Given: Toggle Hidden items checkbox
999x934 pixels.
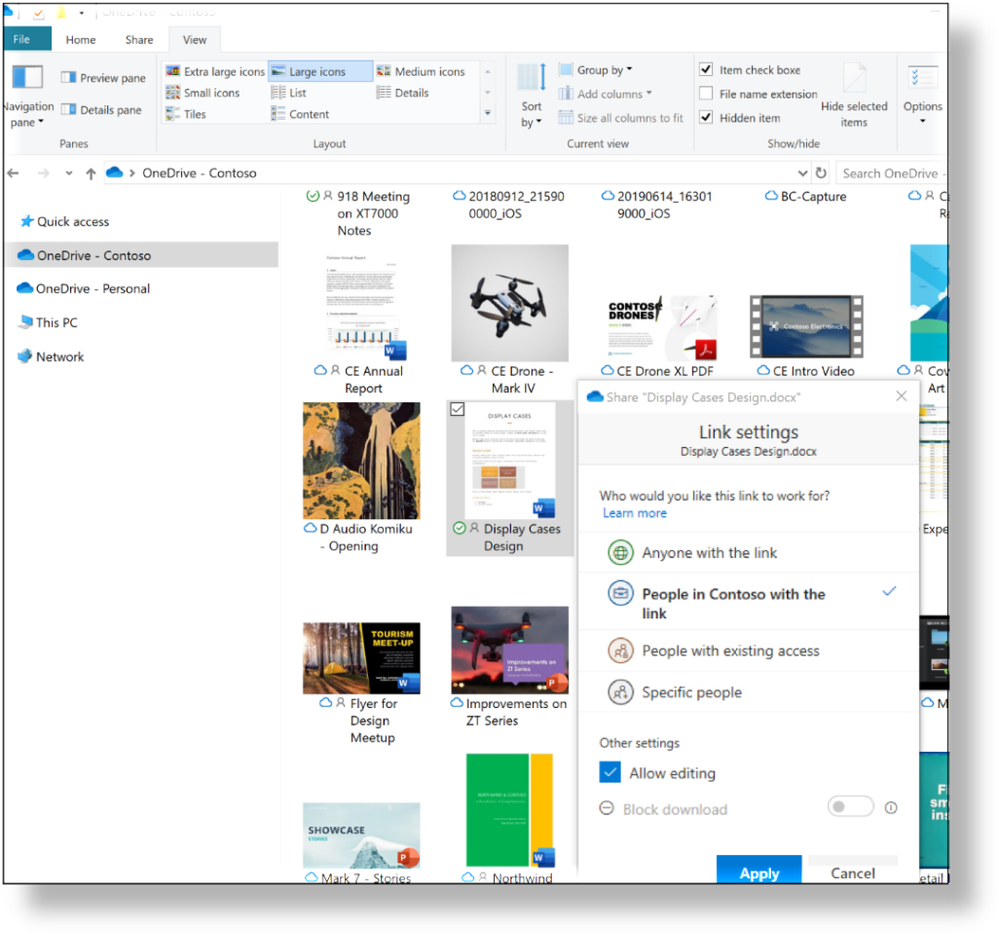Looking at the screenshot, I should [x=706, y=117].
